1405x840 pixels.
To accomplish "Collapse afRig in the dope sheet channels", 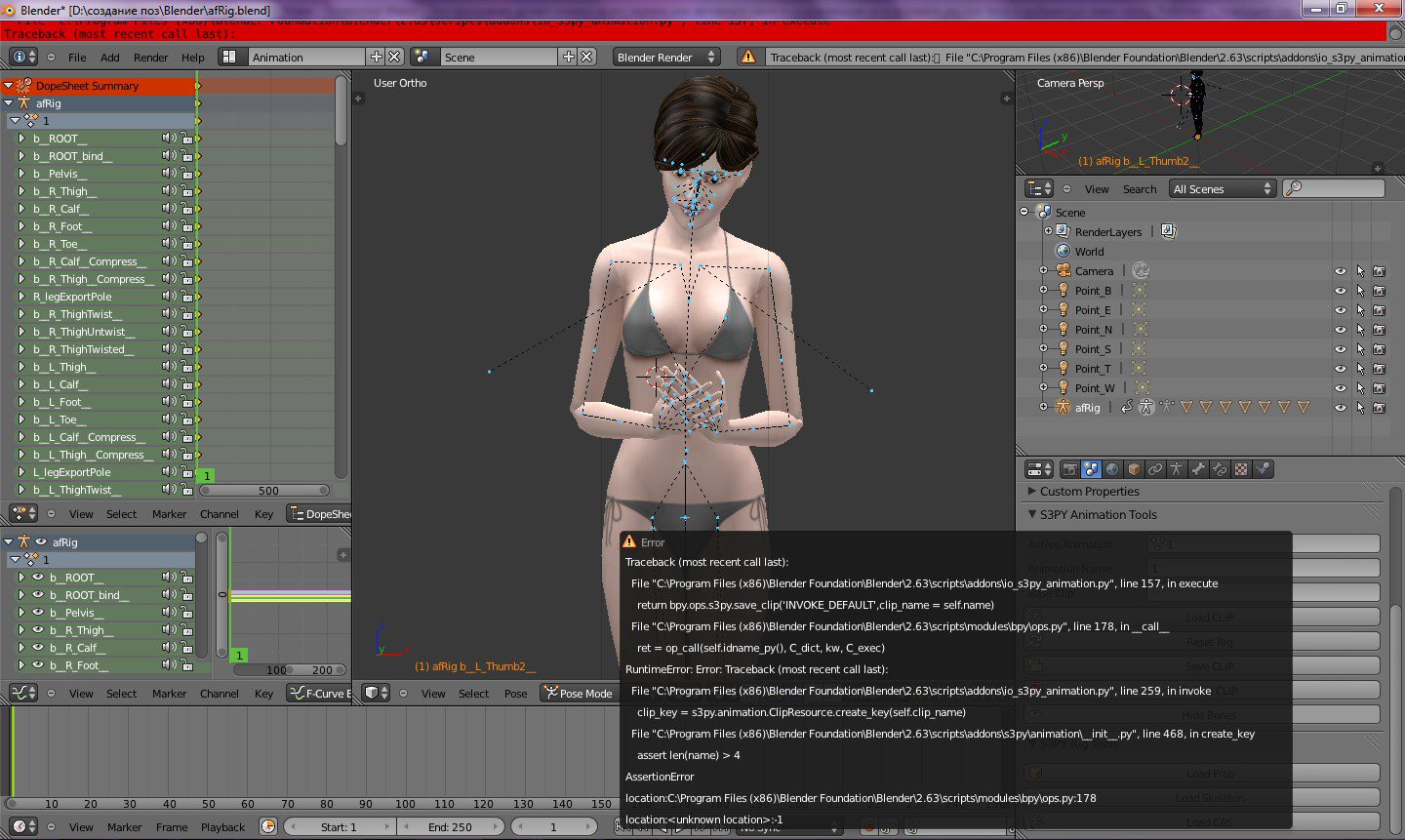I will [x=8, y=103].
